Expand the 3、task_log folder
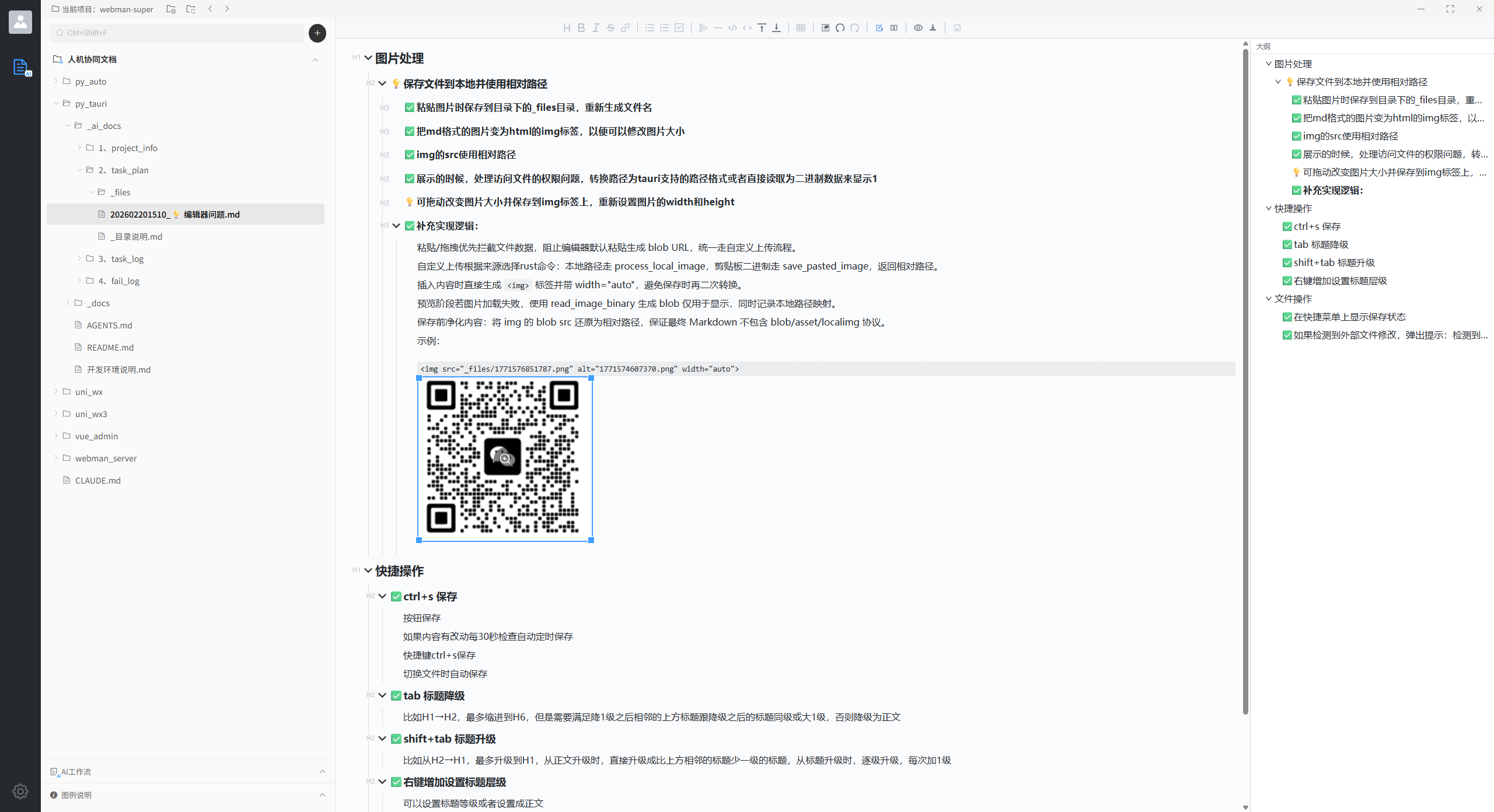 tap(79, 258)
